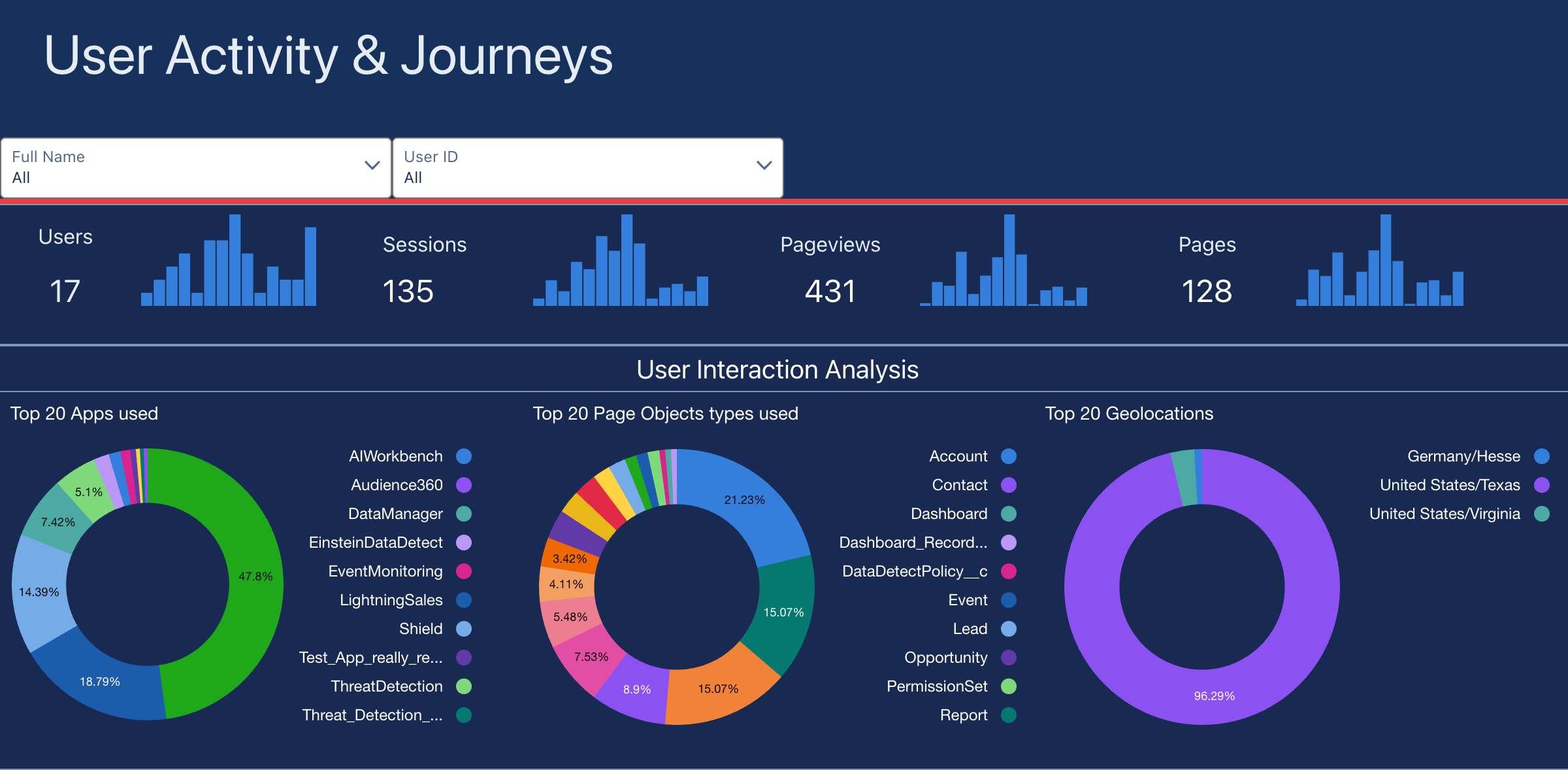This screenshot has width=1568, height=770.
Task: Select the United States/Texas legend label
Action: (x=1450, y=485)
